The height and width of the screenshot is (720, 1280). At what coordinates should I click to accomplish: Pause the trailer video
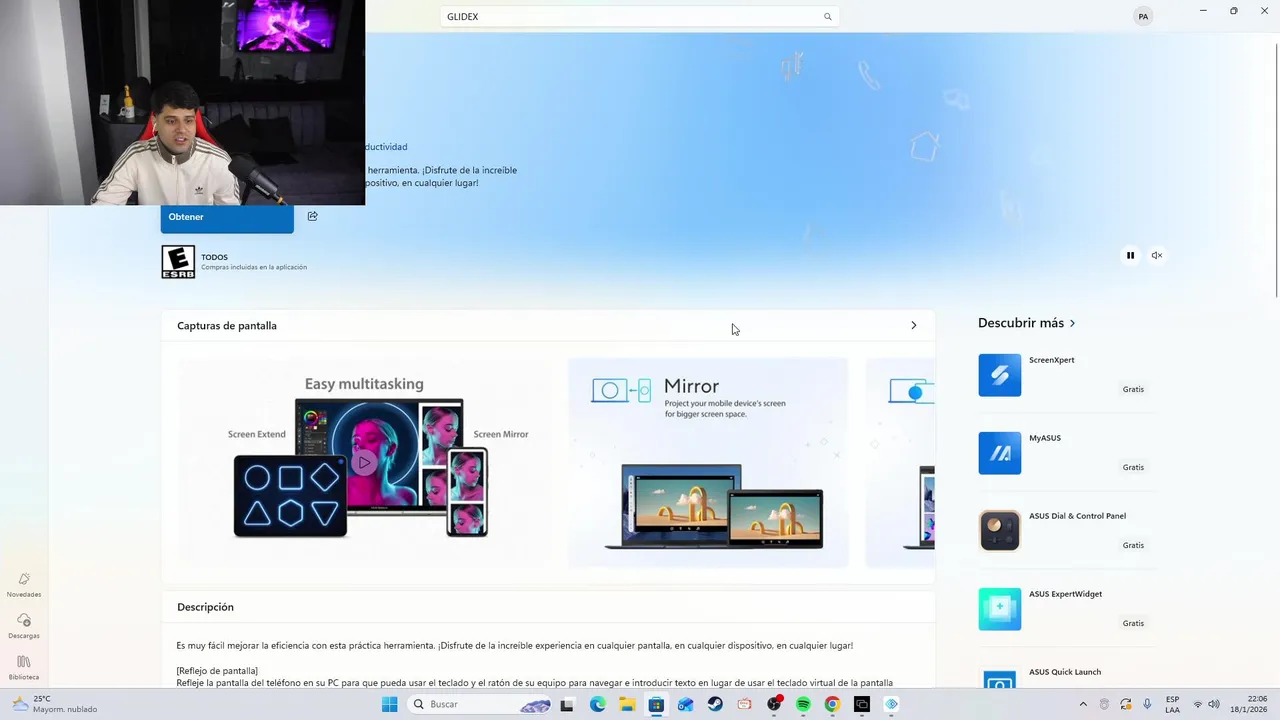click(x=1130, y=255)
